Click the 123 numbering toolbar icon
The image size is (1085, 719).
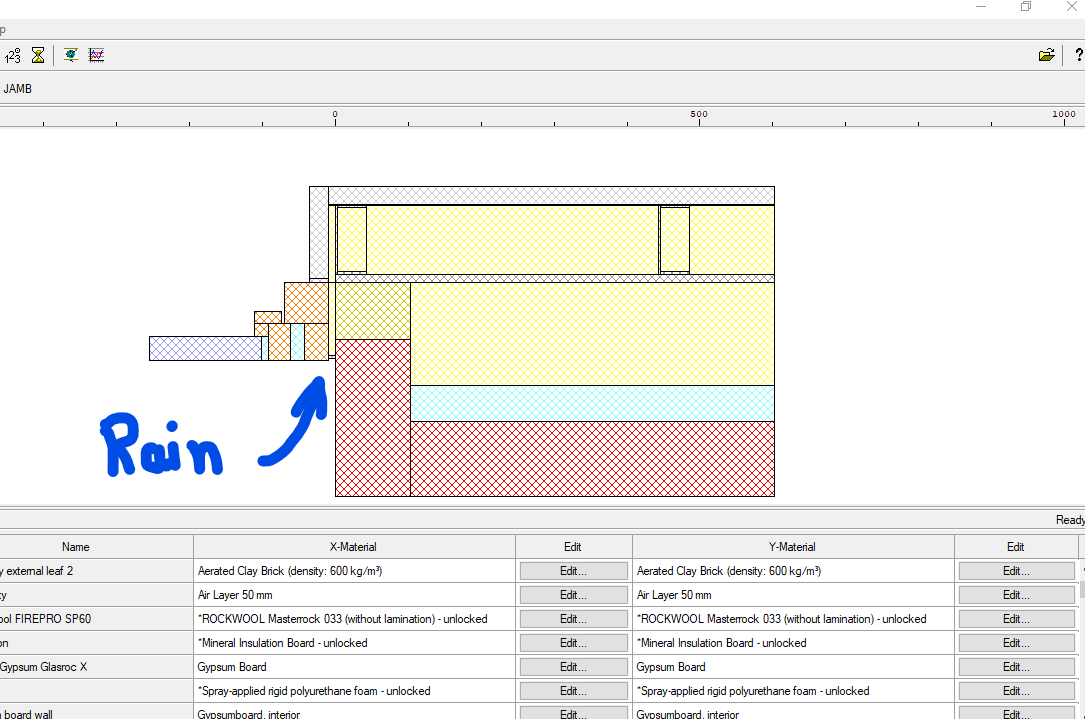click(13, 55)
